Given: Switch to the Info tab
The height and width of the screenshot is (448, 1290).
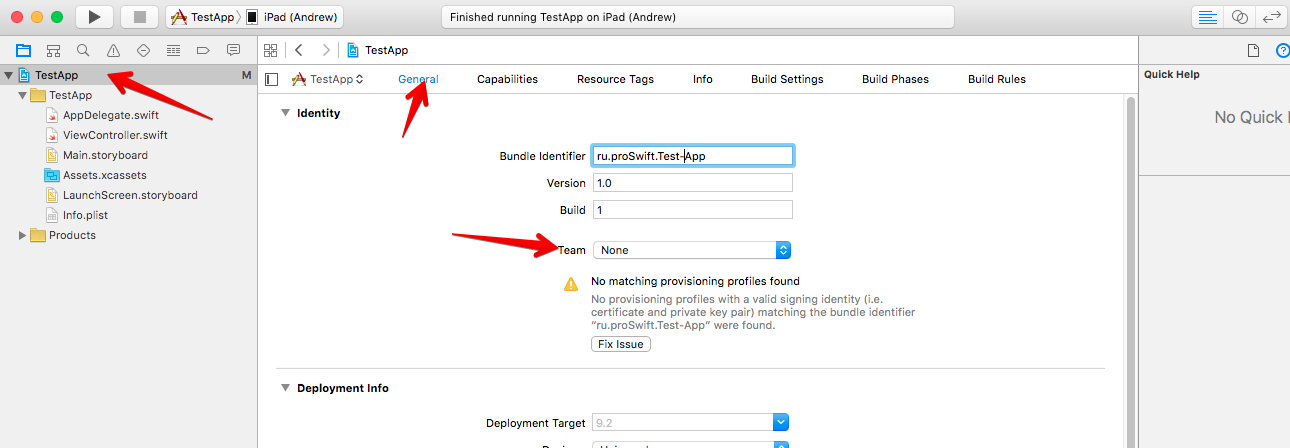Looking at the screenshot, I should point(703,79).
